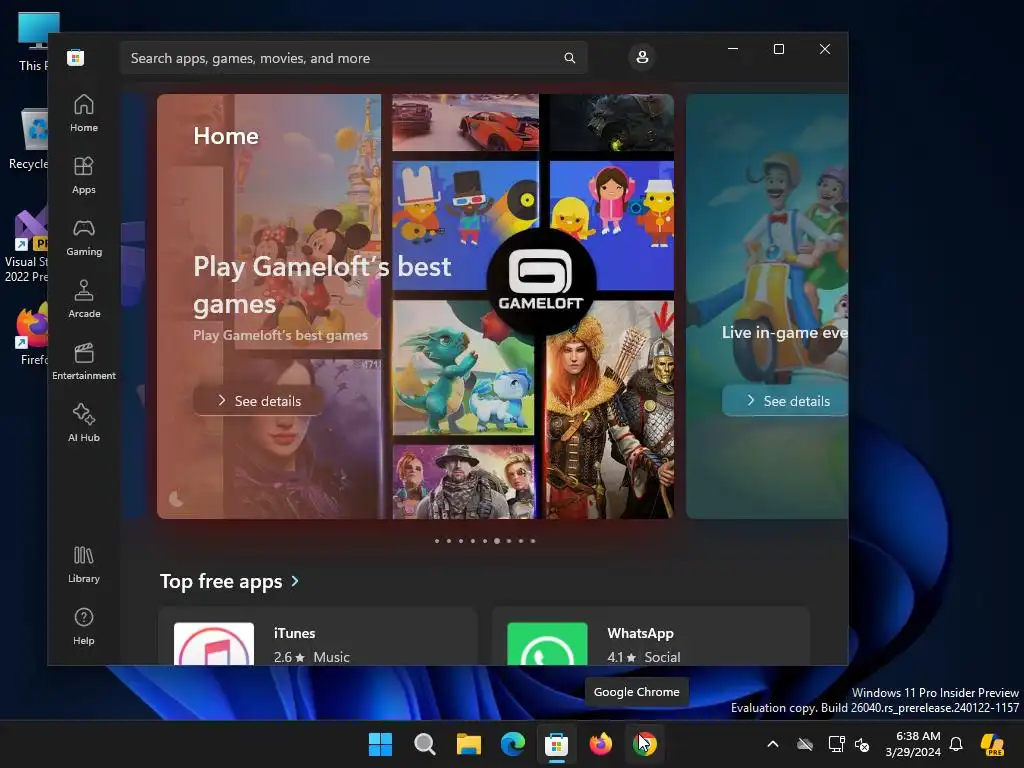Image resolution: width=1024 pixels, height=768 pixels.
Task: Click the network tray icon
Action: (x=836, y=744)
